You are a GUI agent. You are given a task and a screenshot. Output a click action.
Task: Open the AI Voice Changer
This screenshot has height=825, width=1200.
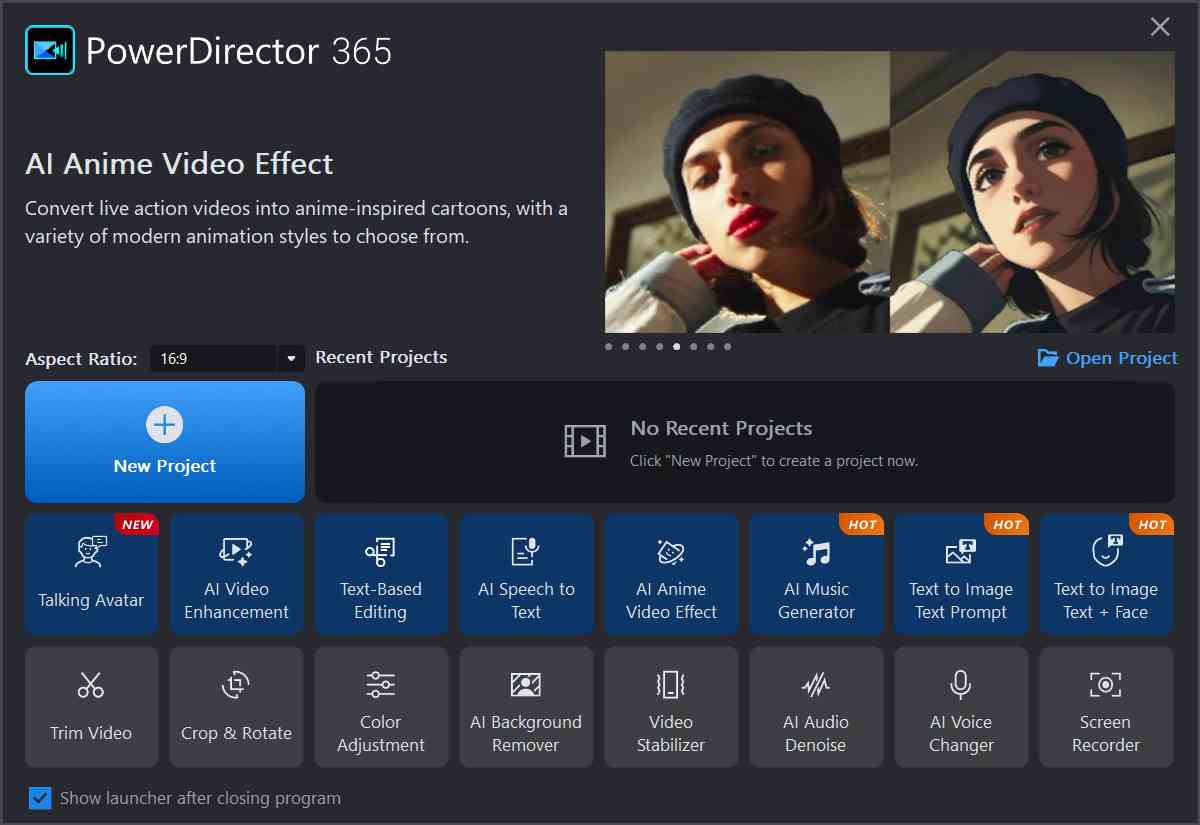pyautogui.click(x=961, y=707)
